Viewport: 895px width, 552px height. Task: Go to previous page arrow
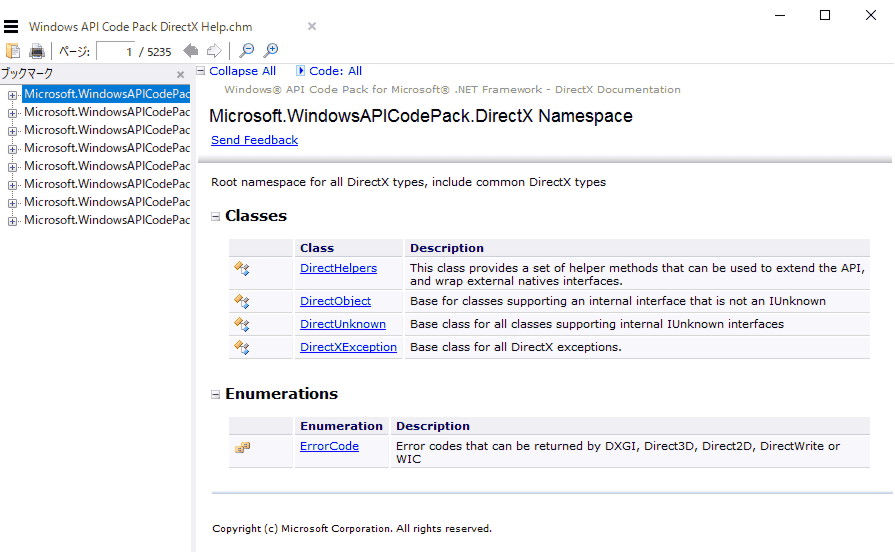(x=191, y=51)
